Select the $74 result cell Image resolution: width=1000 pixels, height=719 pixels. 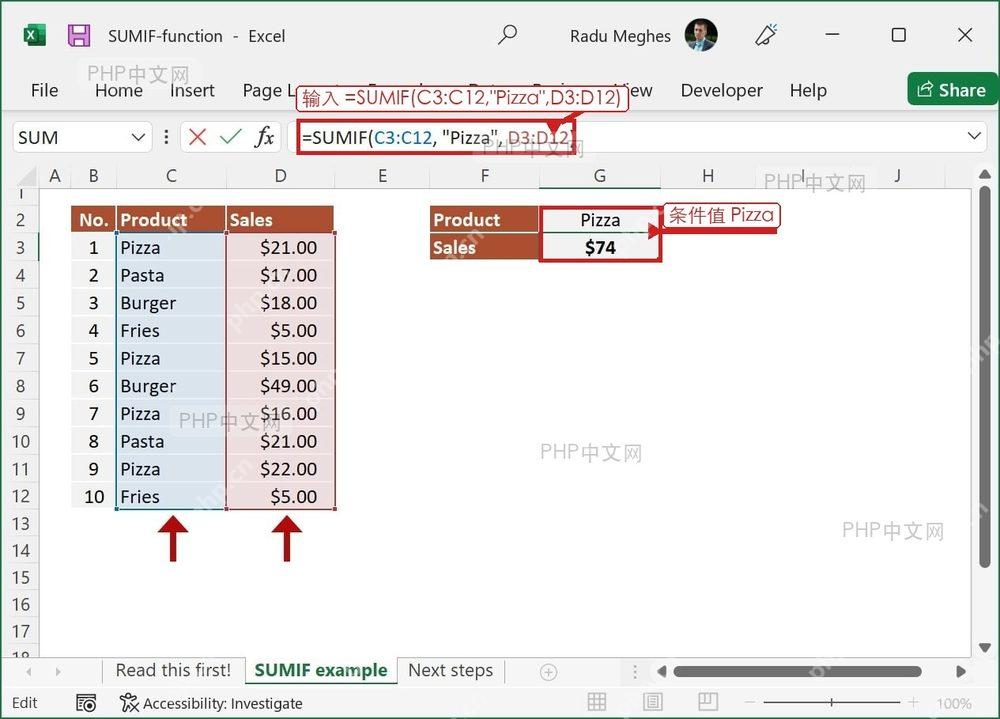[599, 248]
